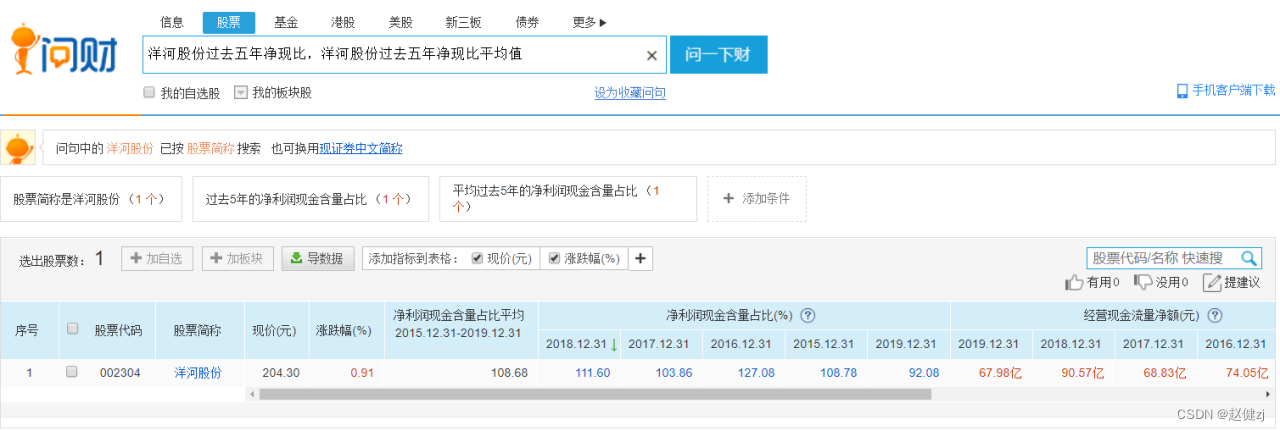Click 加板块 button
1280x431 pixels.
(x=238, y=258)
